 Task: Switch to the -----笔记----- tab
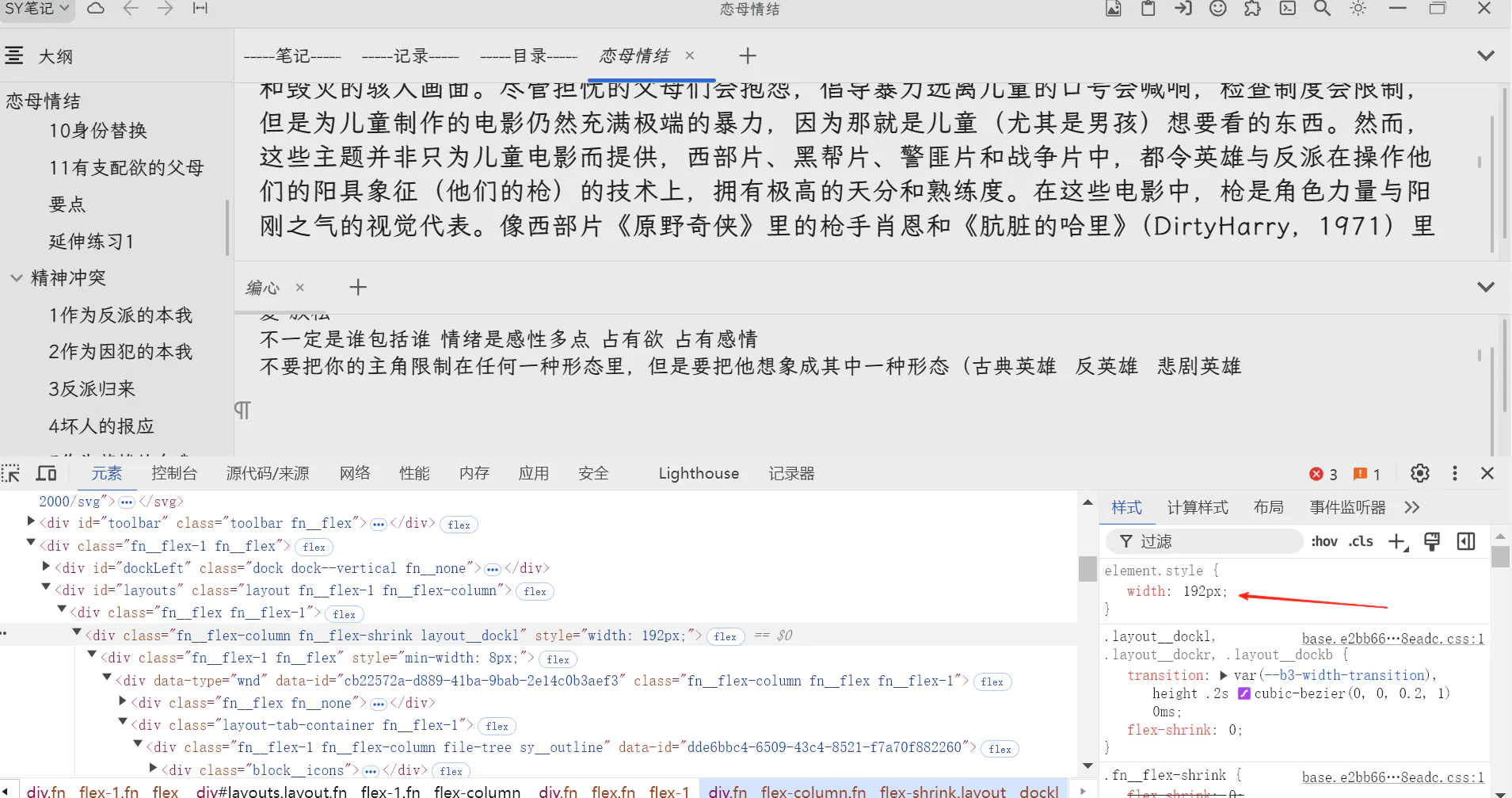point(292,56)
